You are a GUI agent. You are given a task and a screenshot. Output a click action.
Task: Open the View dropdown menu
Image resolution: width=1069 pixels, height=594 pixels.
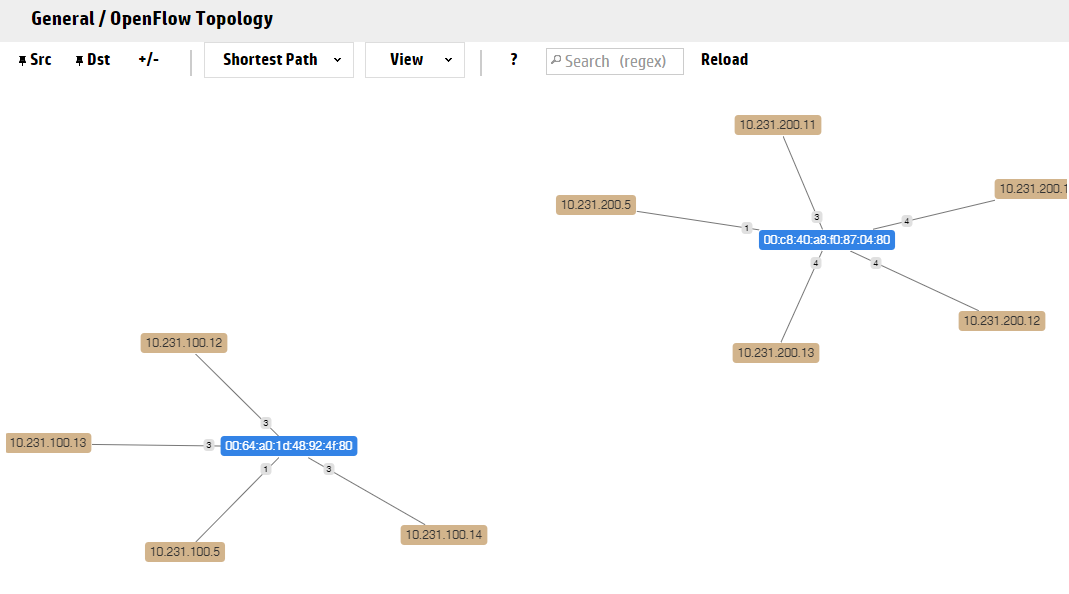(x=415, y=60)
